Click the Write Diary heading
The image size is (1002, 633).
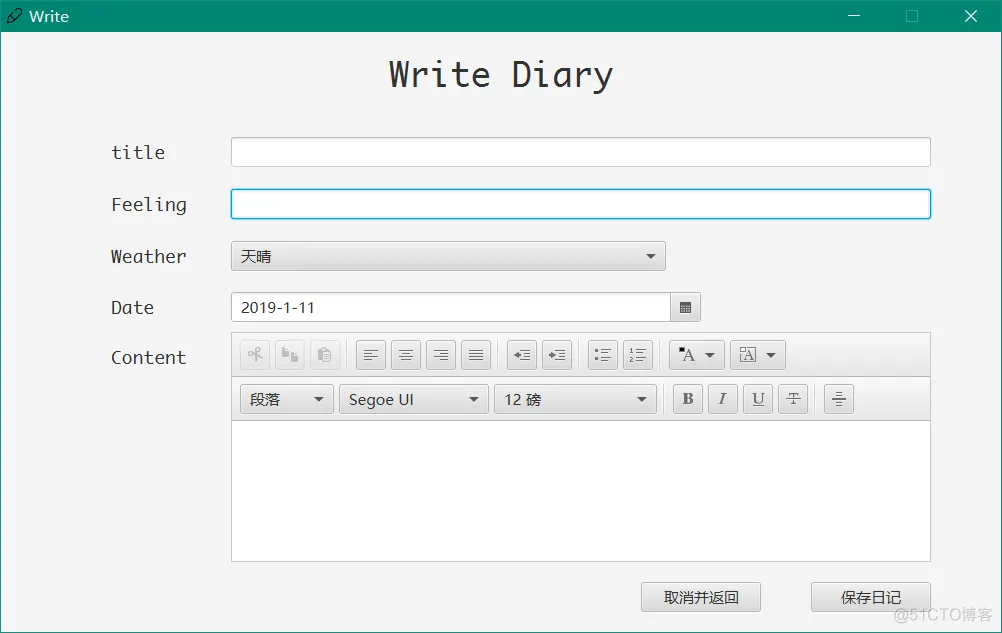tap(501, 75)
